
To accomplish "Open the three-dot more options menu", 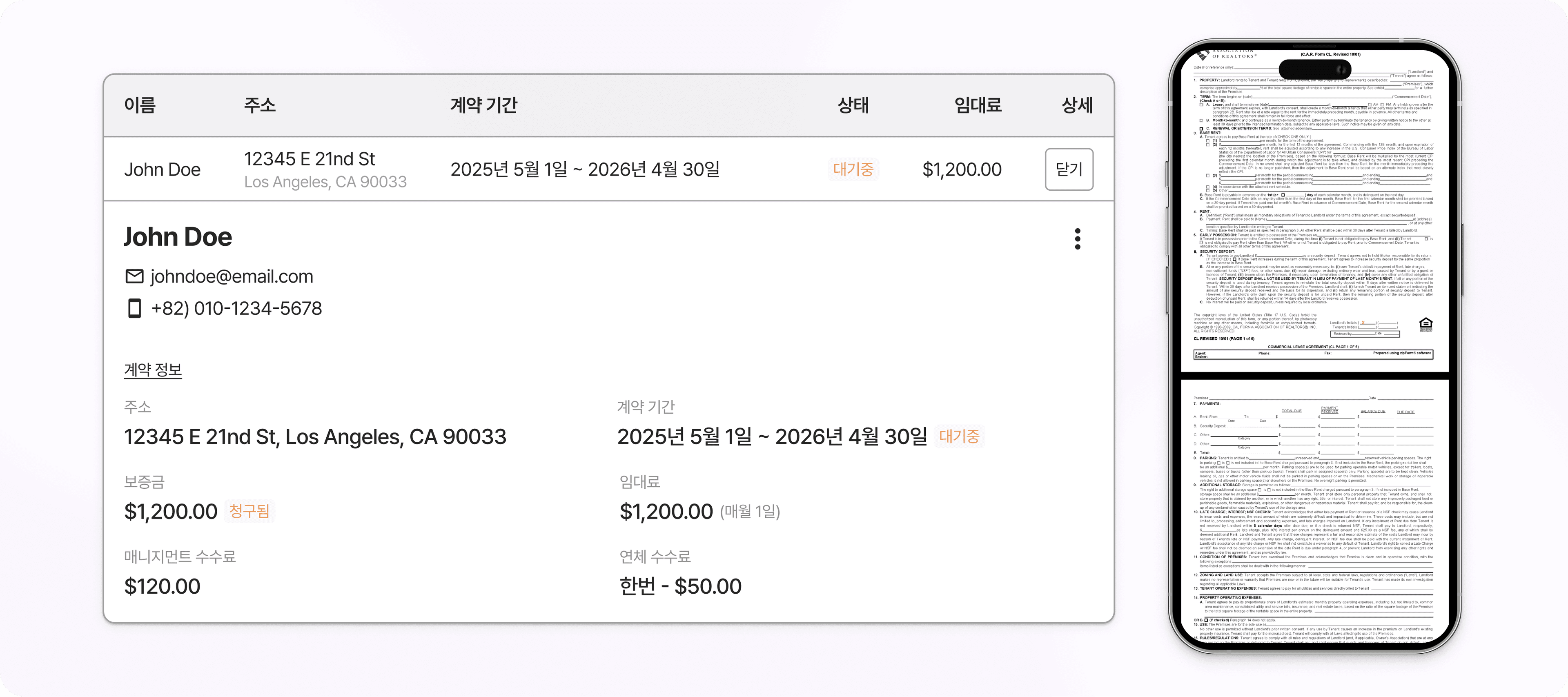I will point(1077,238).
